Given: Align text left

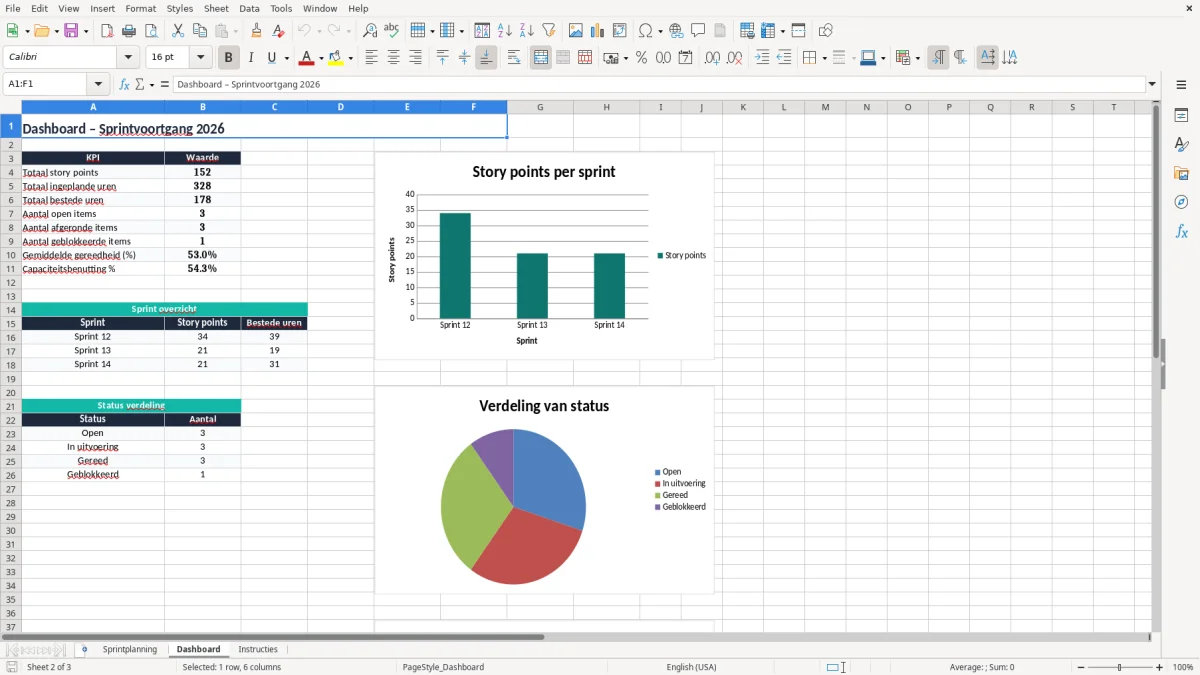Looking at the screenshot, I should 371,58.
